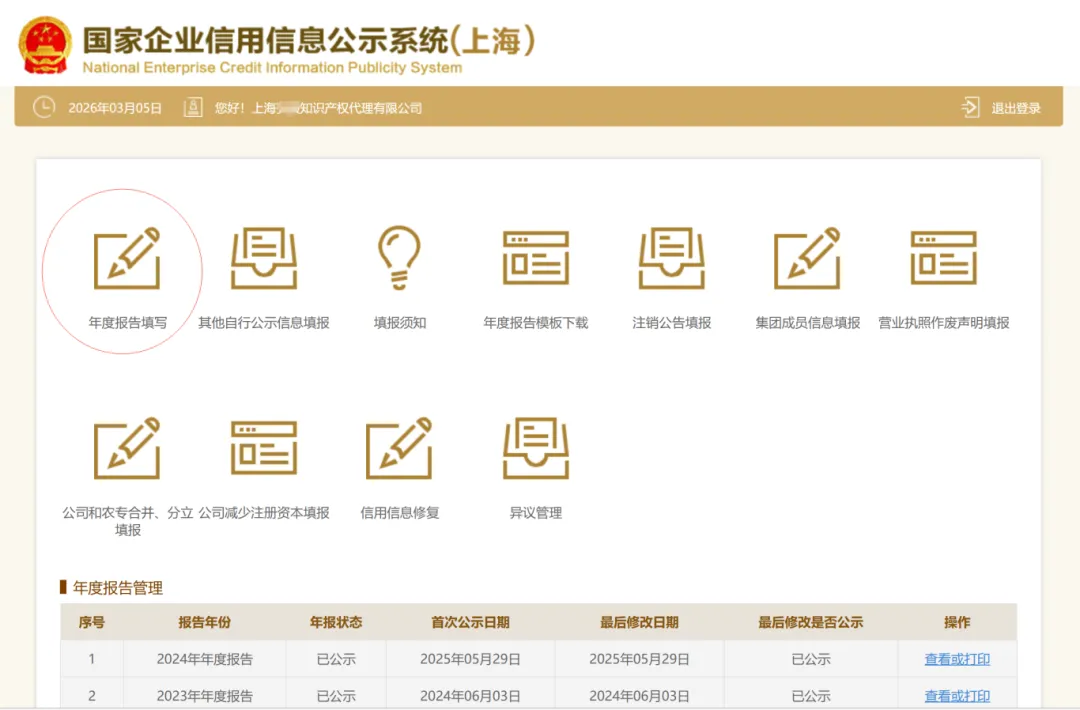1080x710 pixels.
Task: Open 查看或打印 for 2024年年度报告
Action: pyautogui.click(x=957, y=659)
